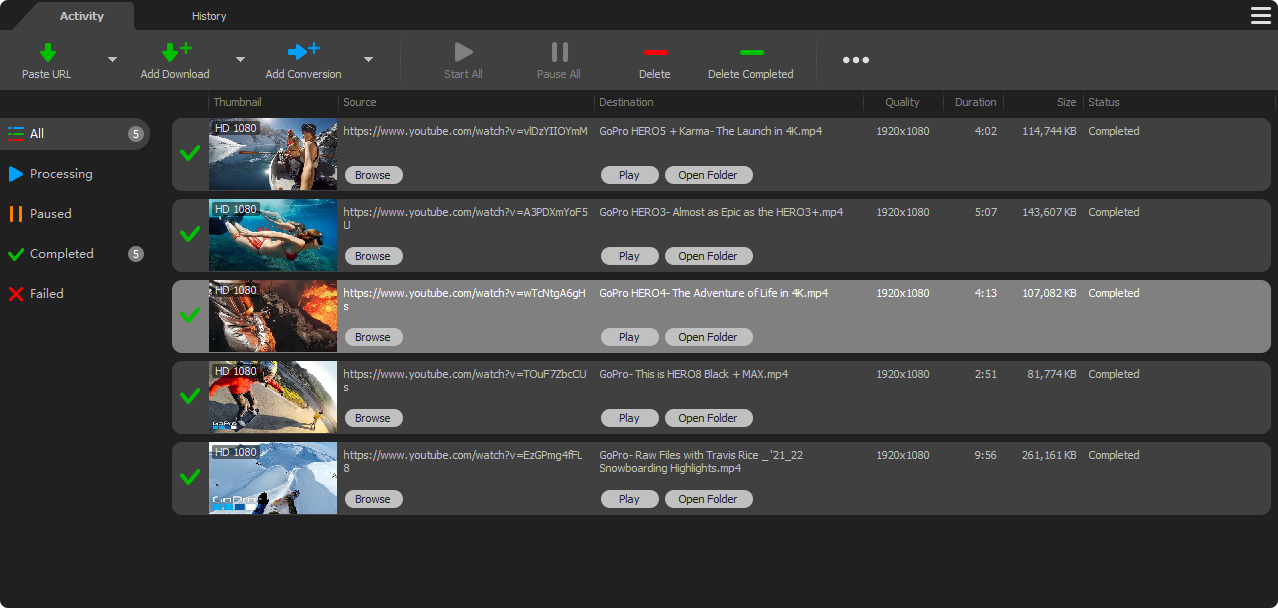Click the green Delete Completed icon
This screenshot has height=608, width=1278.
(751, 52)
